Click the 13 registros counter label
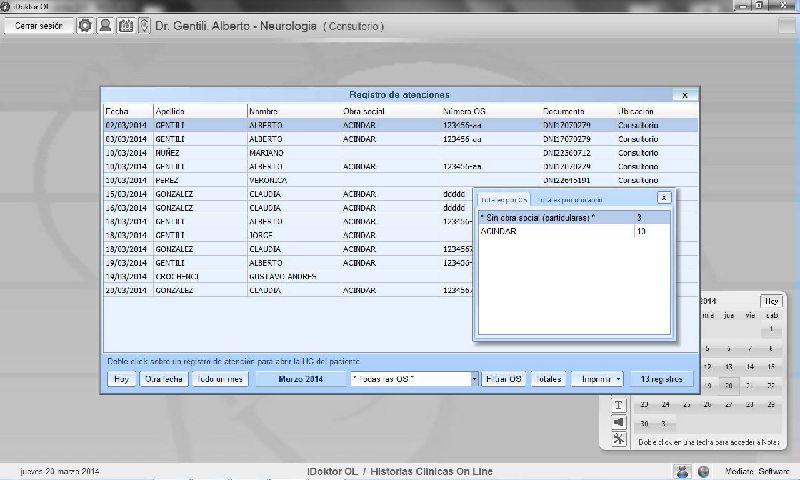Viewport: 800px width, 480px height. (x=661, y=379)
